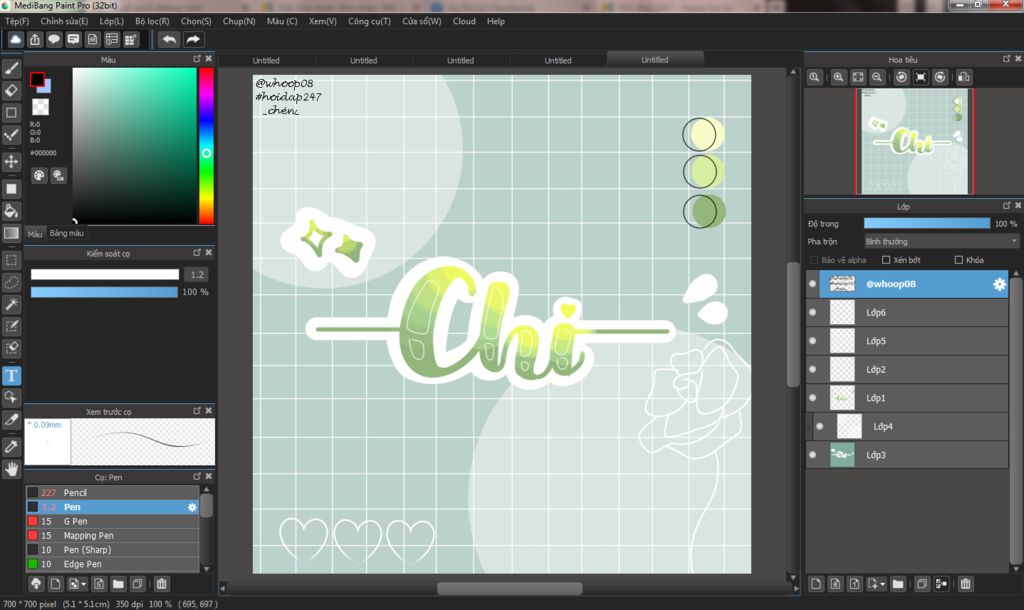Zoom in using Navigator magnifier plus

click(839, 77)
